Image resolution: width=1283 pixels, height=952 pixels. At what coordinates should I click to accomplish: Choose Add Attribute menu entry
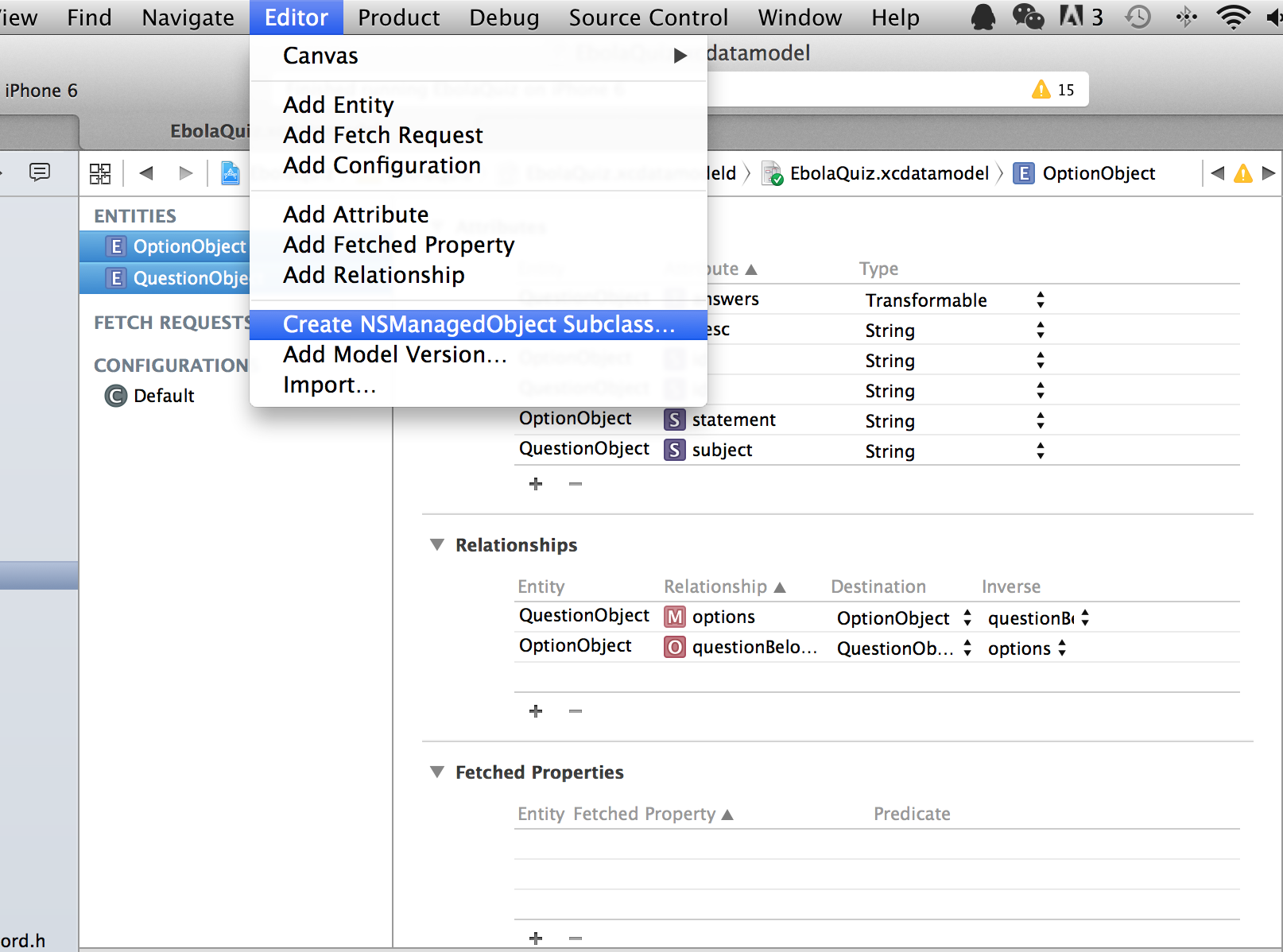pos(478,215)
